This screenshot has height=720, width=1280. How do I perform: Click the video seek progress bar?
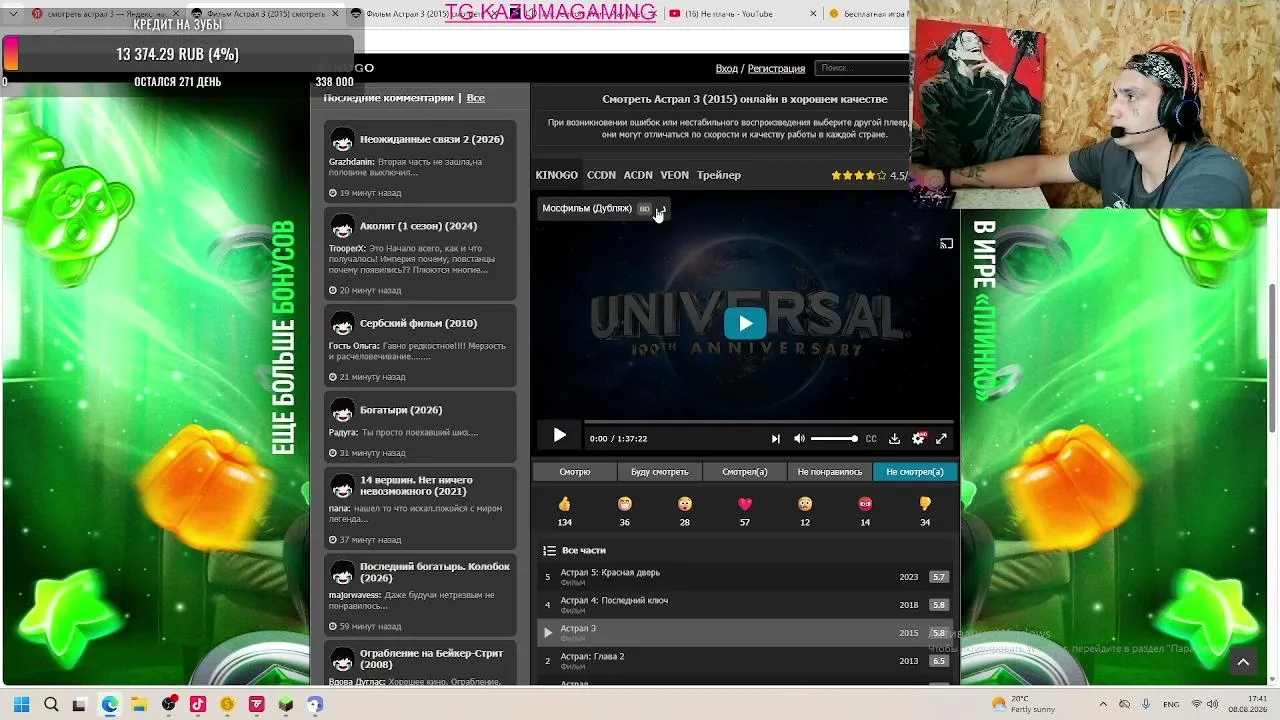tap(768, 422)
